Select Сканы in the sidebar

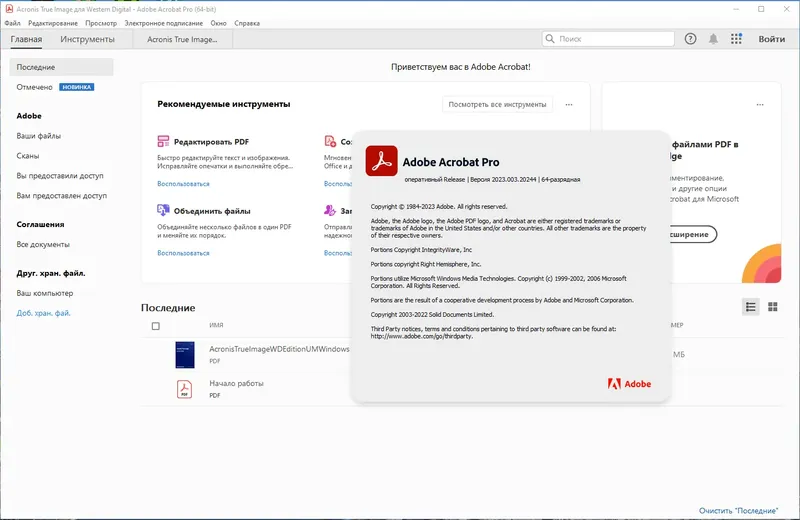tap(28, 156)
